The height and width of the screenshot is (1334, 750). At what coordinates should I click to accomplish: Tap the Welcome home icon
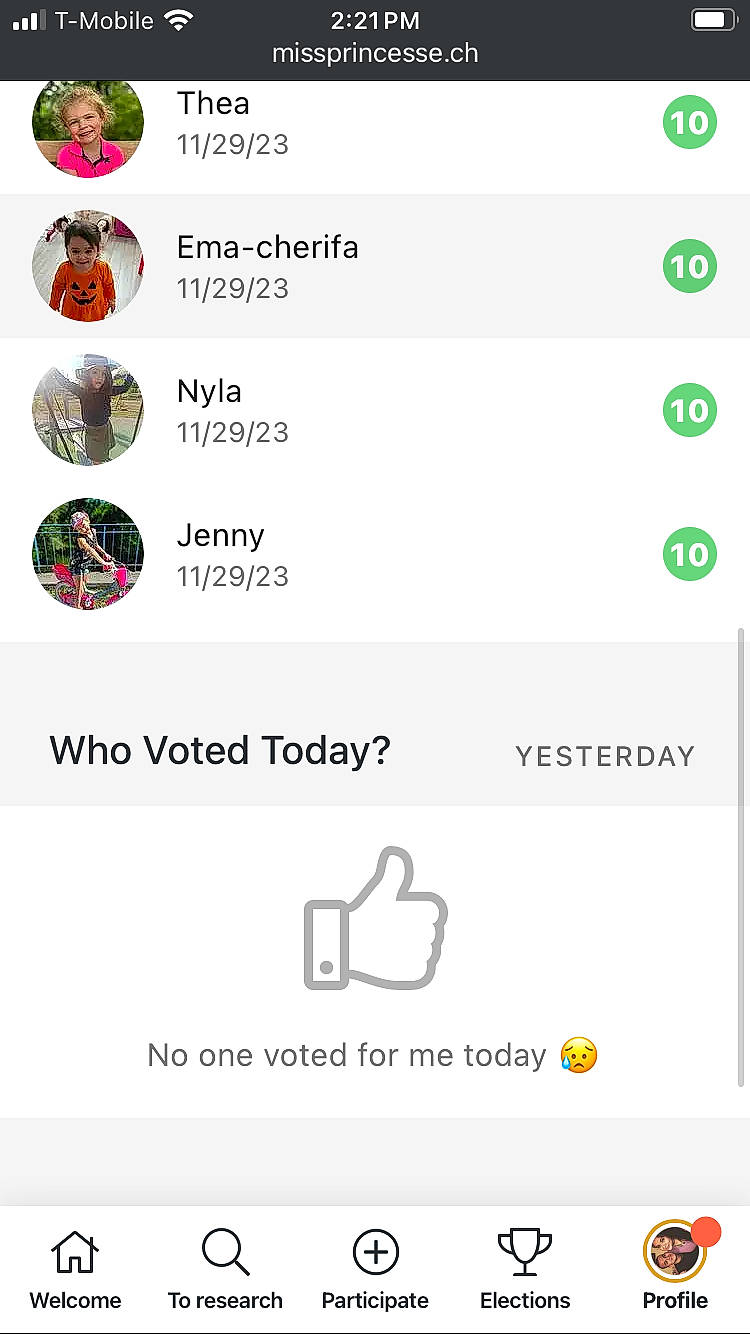click(x=75, y=1254)
